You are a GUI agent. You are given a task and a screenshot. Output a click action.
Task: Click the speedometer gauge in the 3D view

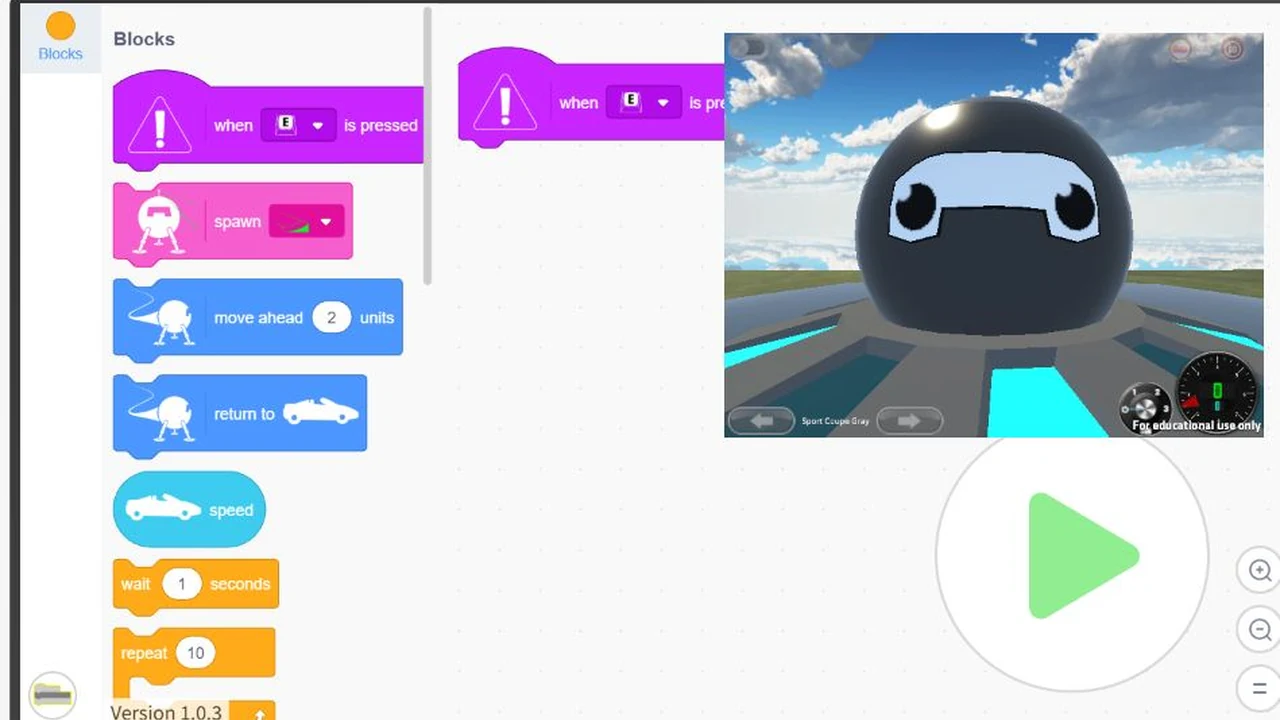pos(1217,391)
